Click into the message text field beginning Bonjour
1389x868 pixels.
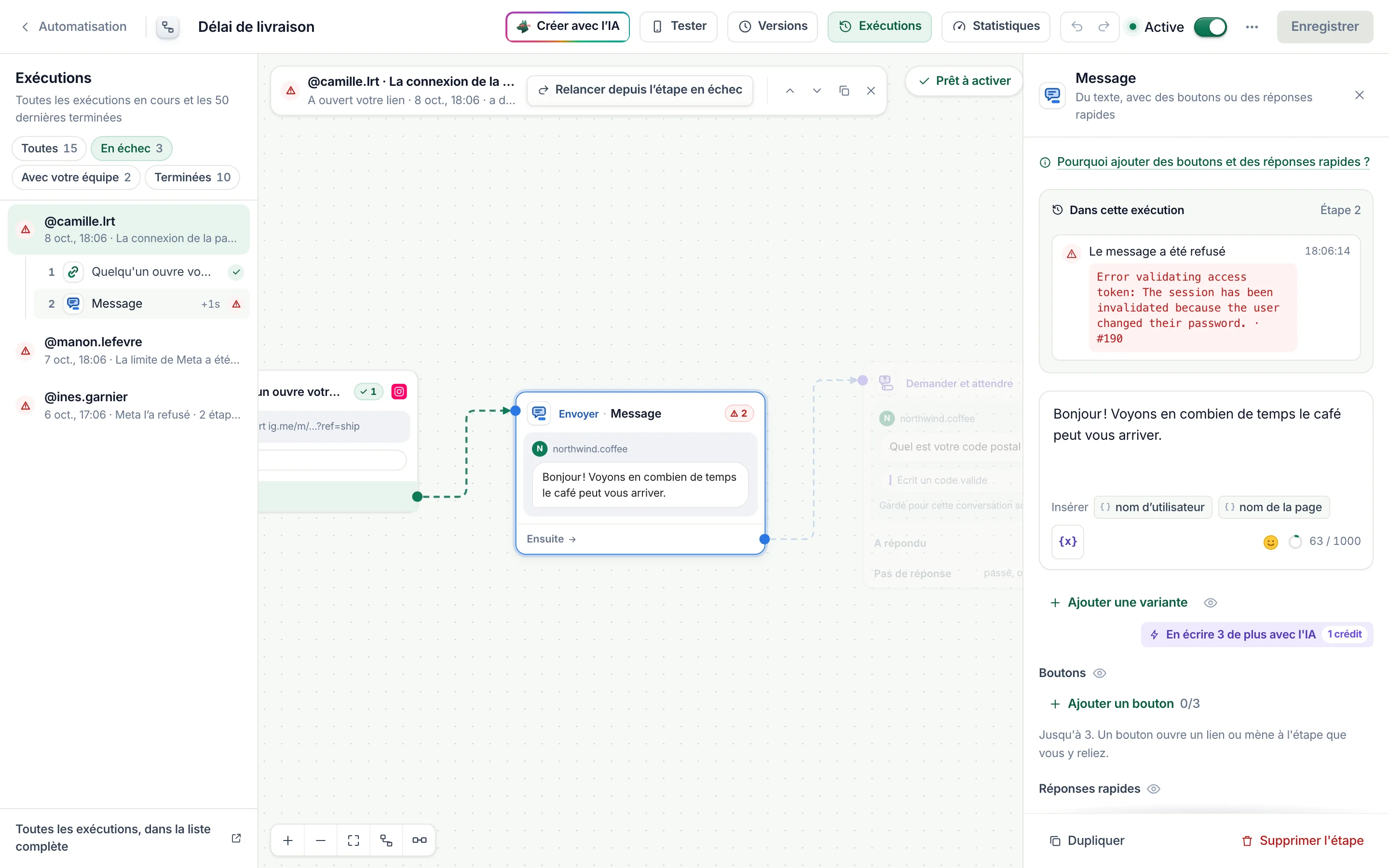click(x=1205, y=441)
